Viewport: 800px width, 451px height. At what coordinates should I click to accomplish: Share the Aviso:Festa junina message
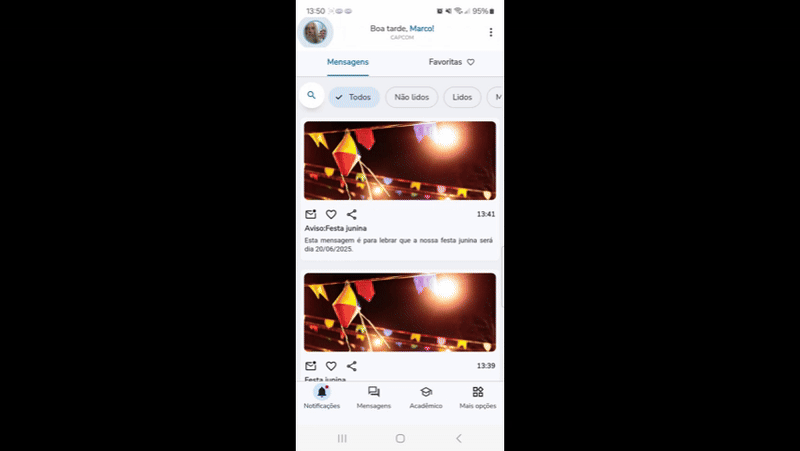coord(352,214)
